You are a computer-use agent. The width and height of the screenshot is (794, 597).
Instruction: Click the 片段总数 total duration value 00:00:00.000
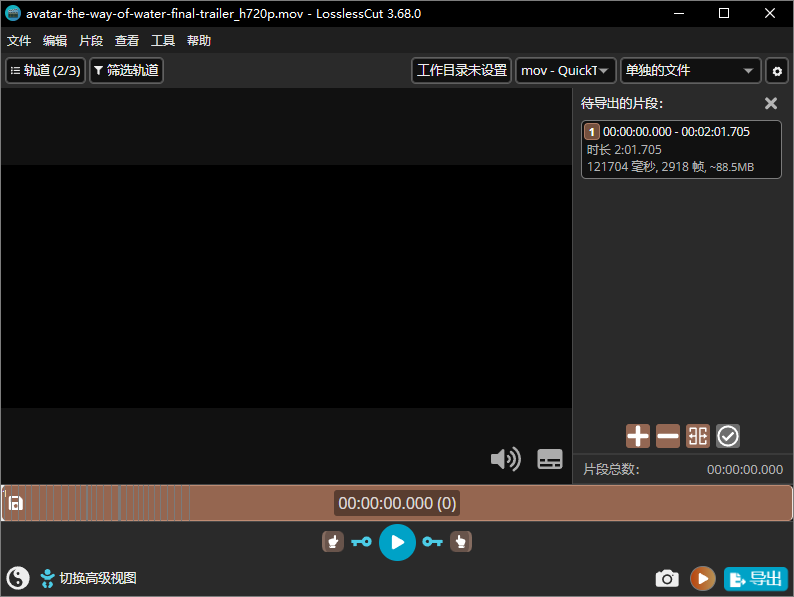pos(745,469)
